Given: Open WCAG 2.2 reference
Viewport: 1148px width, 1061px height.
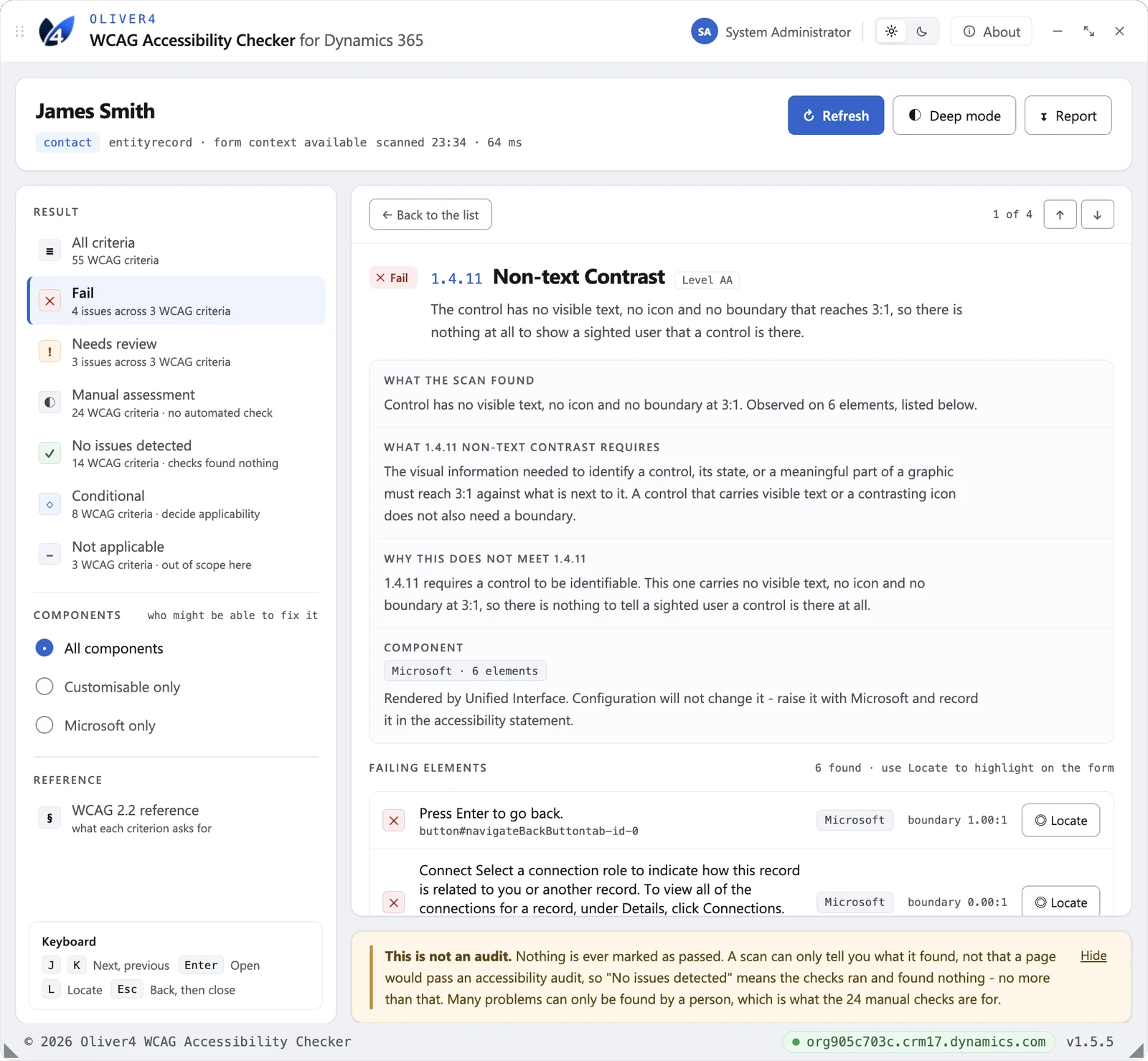Looking at the screenshot, I should coord(177,818).
